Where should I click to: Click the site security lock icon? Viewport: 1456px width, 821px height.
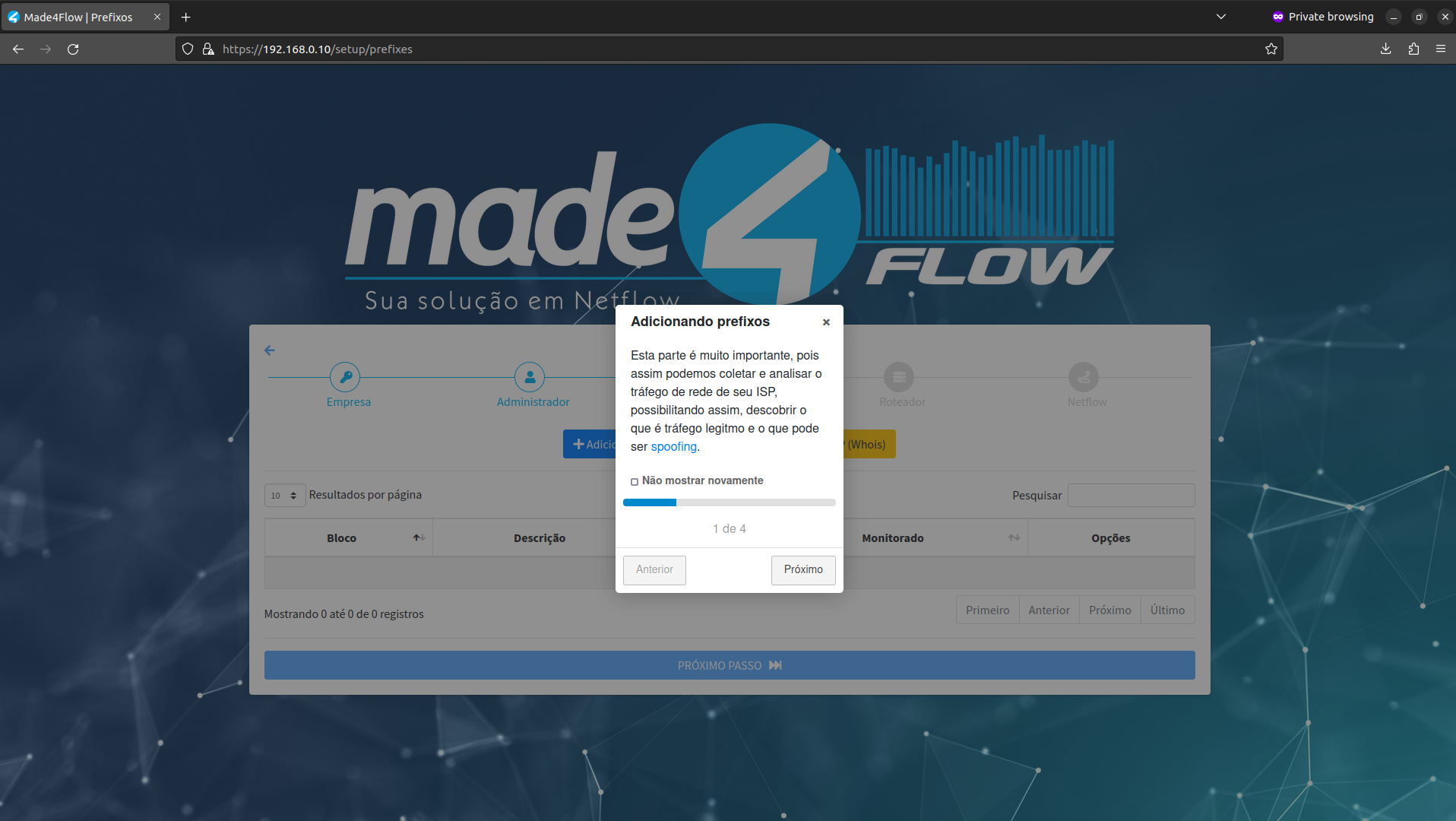pos(208,49)
